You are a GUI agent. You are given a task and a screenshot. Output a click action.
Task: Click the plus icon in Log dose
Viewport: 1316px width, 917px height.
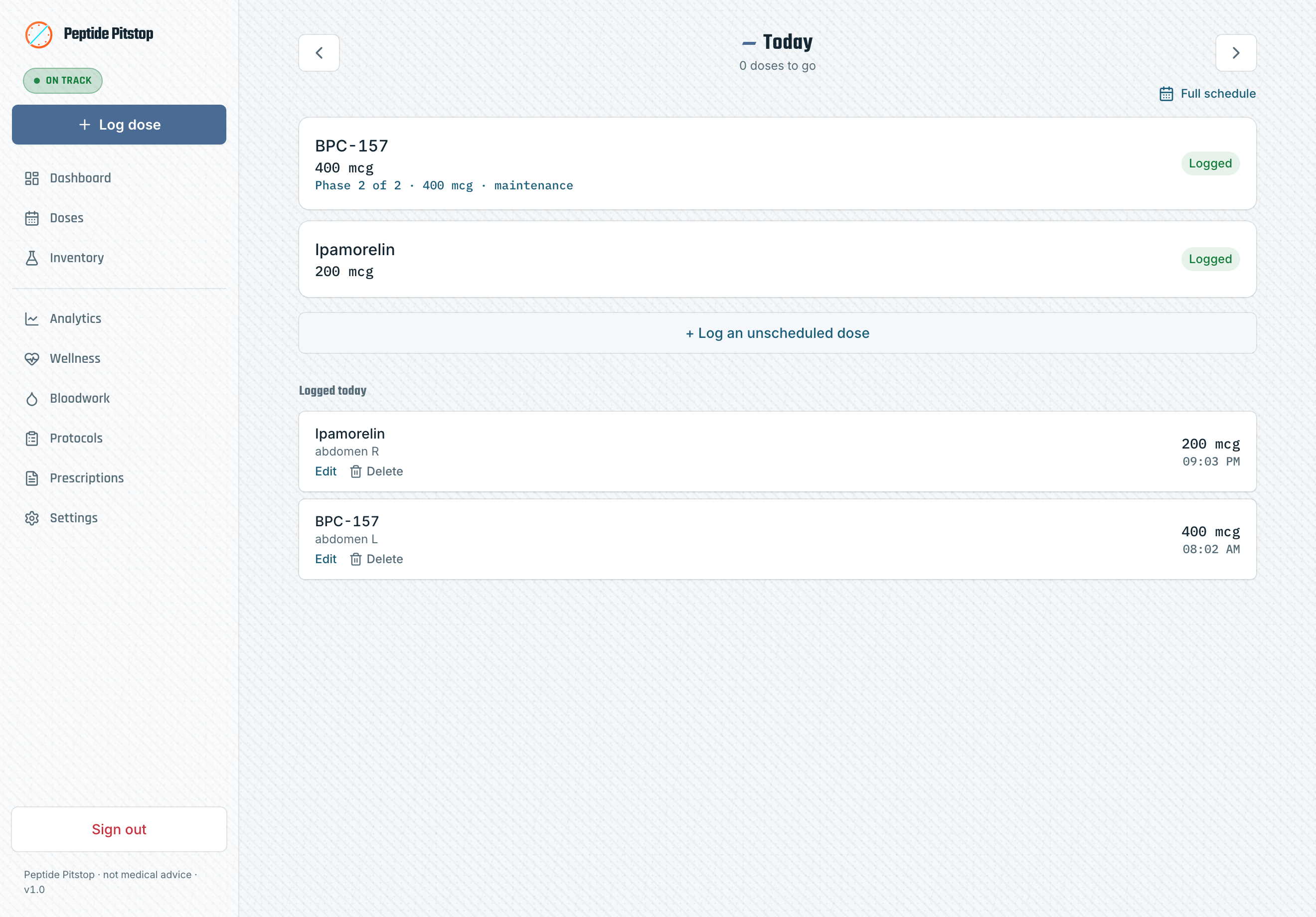point(84,125)
